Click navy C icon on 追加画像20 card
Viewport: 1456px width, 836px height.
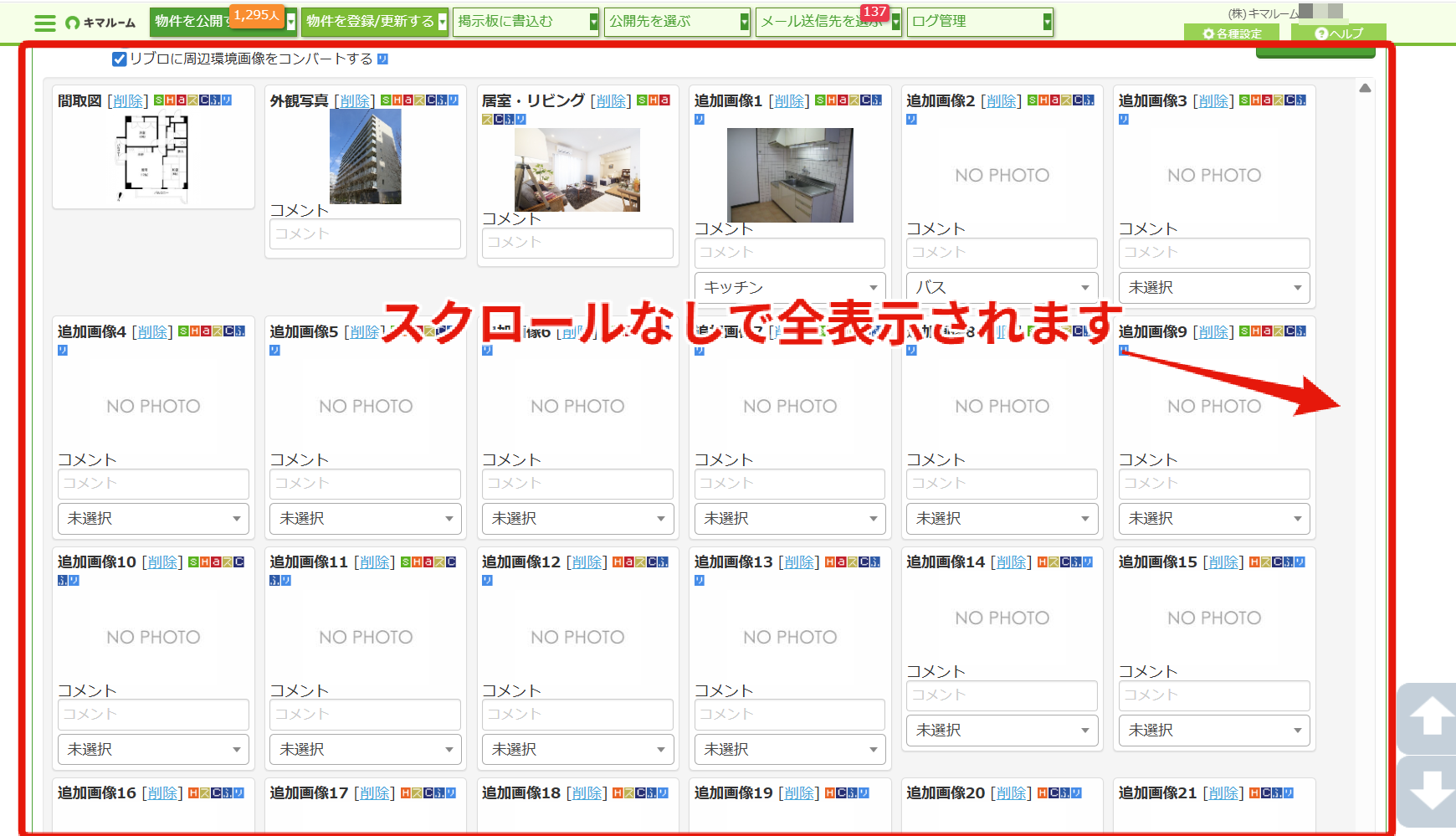click(x=1054, y=792)
